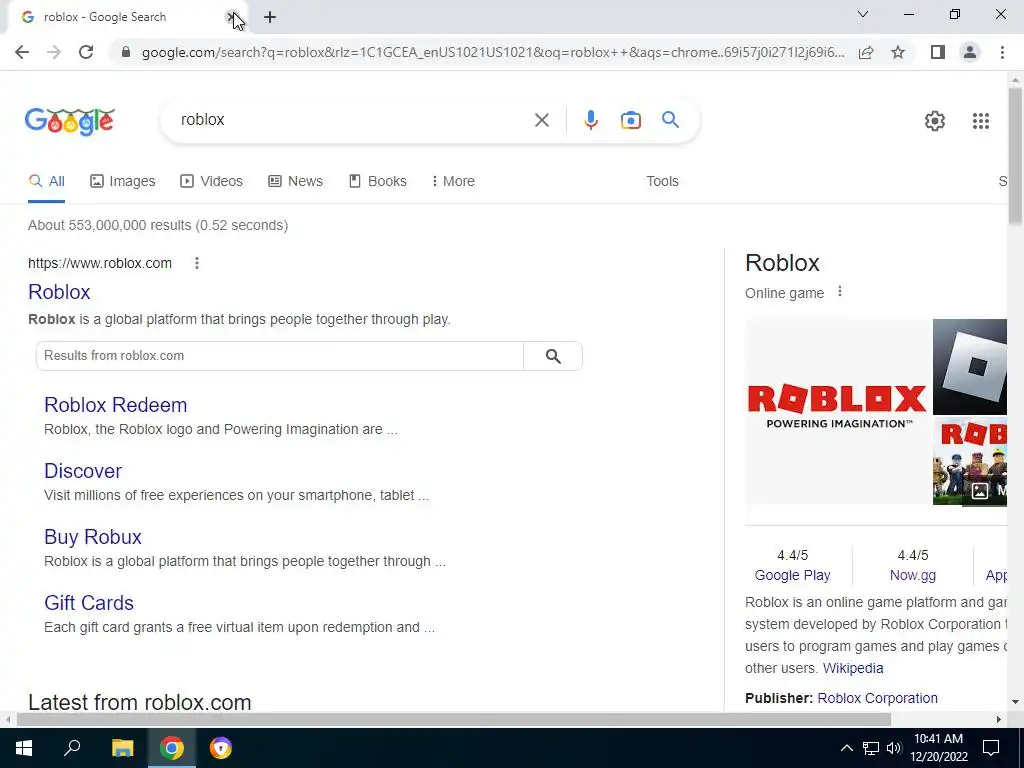Open the browser side panel icon
Image resolution: width=1024 pixels, height=768 pixels.
(938, 52)
